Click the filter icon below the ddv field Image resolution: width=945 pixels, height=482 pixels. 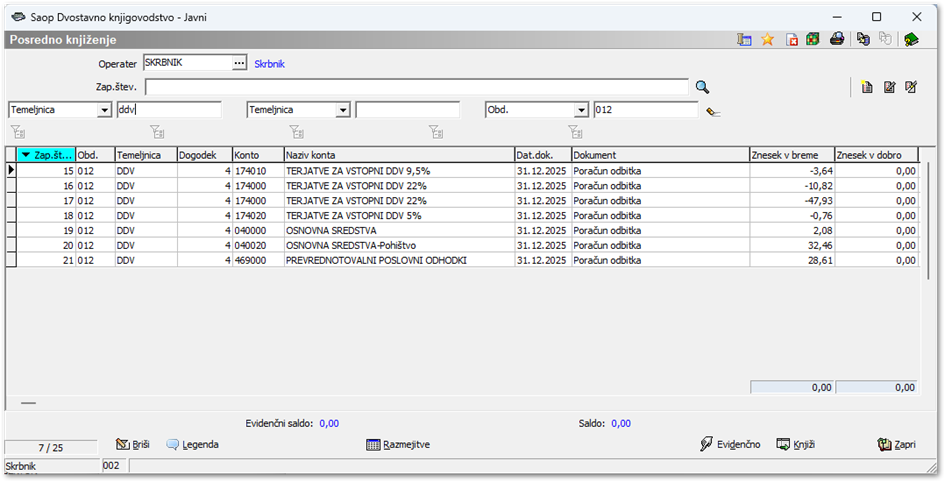point(157,131)
